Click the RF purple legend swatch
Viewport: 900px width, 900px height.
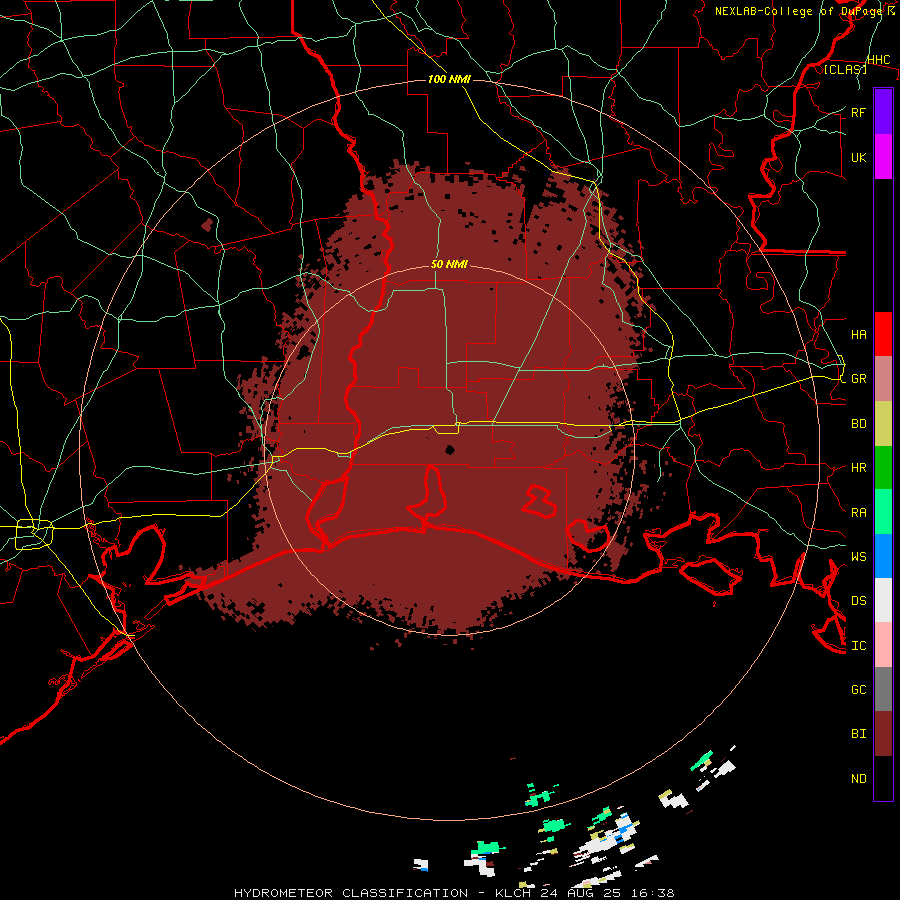(883, 112)
